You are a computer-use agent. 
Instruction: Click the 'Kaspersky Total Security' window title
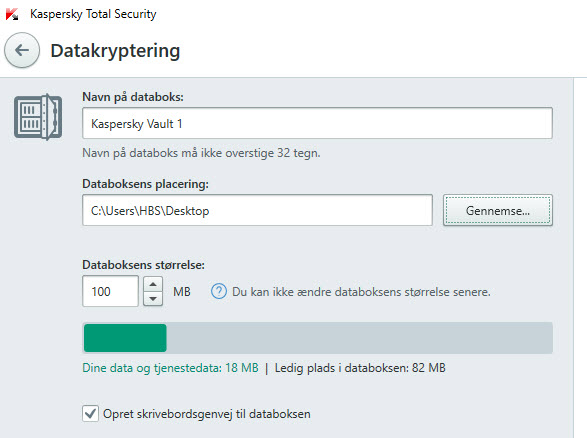(x=93, y=14)
